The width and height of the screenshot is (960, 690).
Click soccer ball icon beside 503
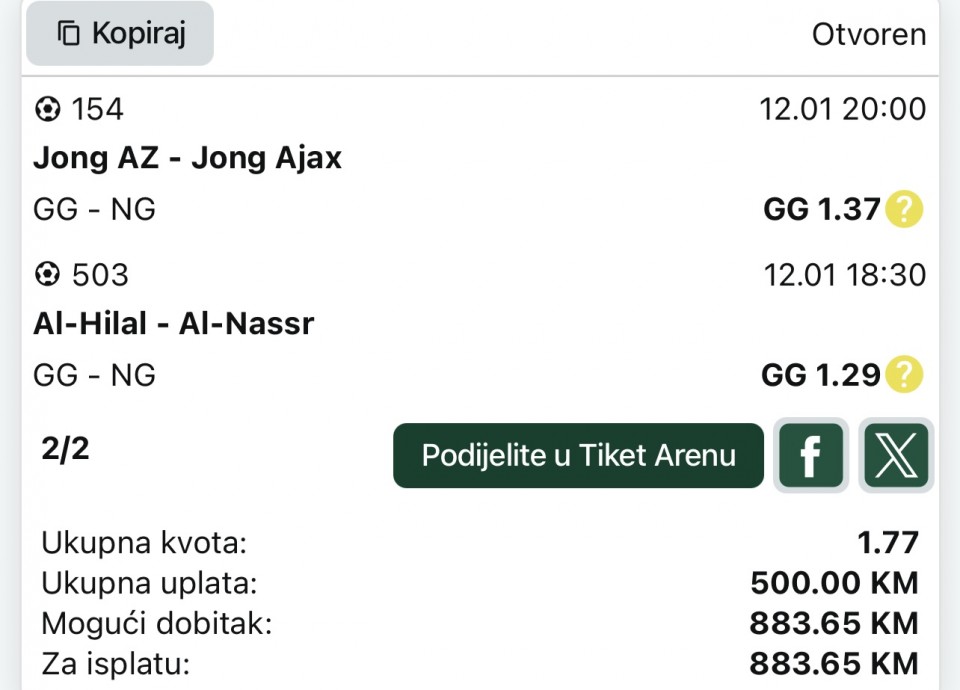[47, 274]
